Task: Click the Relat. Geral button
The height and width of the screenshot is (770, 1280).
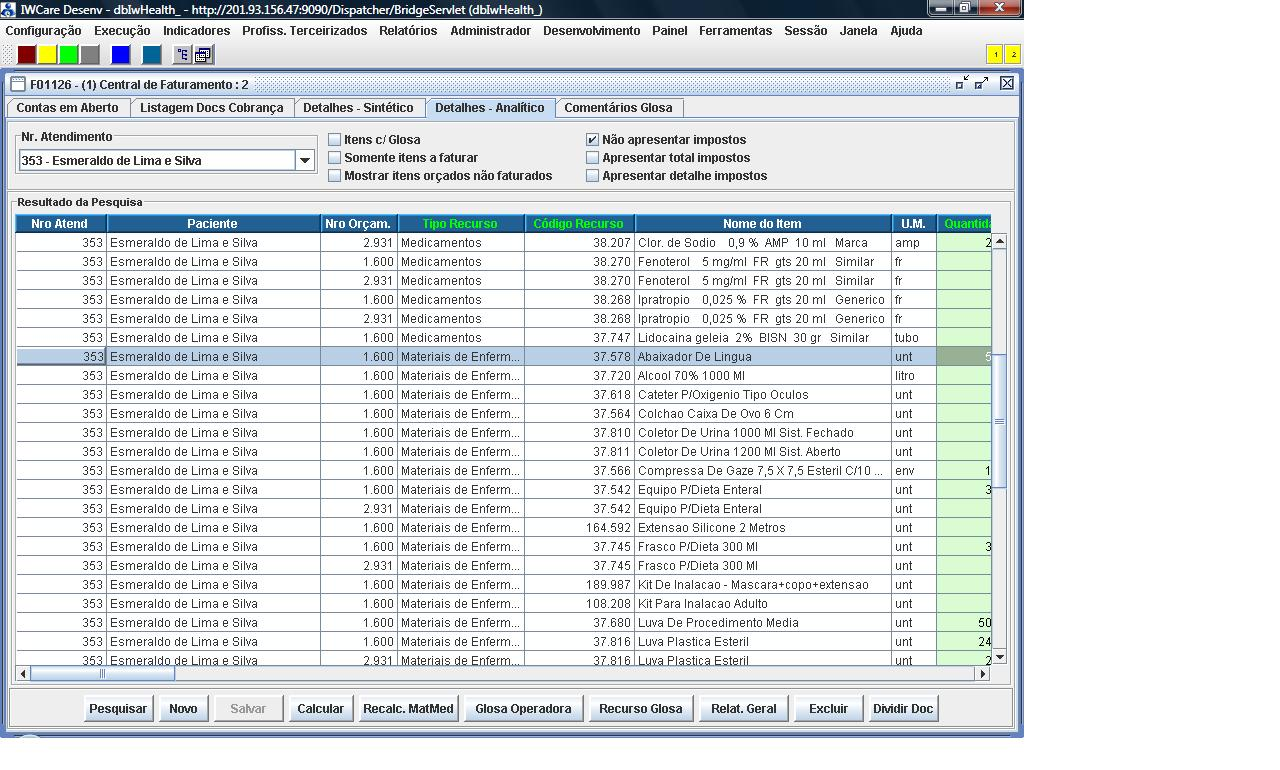Action: 744,709
